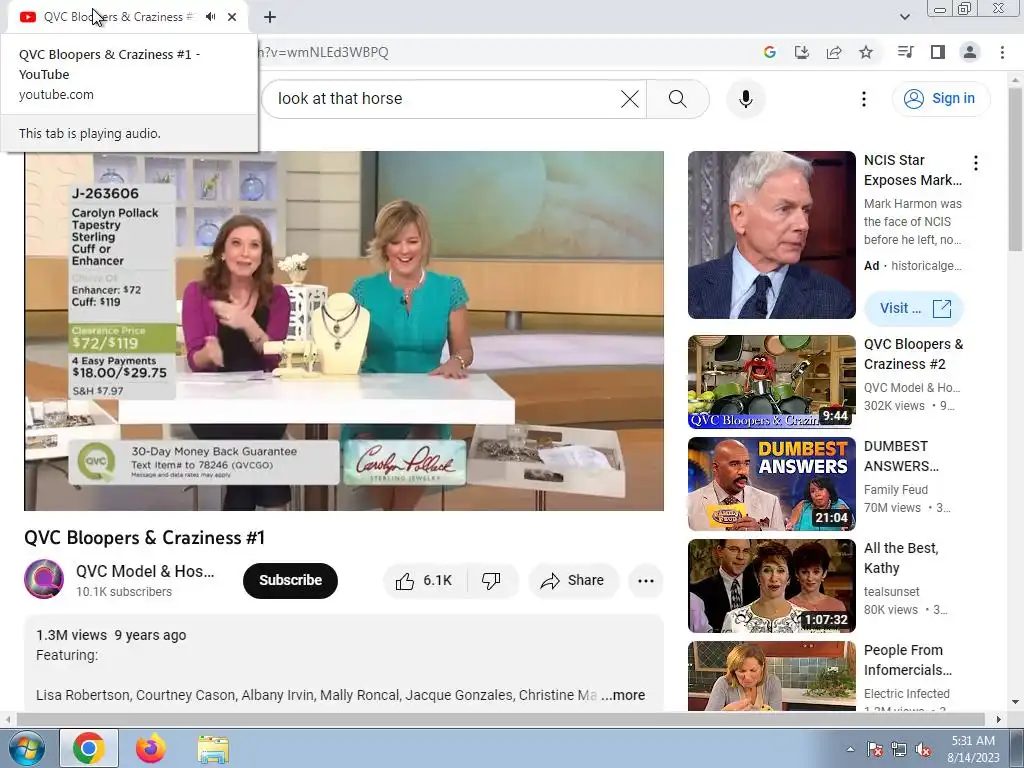
Task: Open Chrome's three-dot menu
Action: pos(1002,52)
